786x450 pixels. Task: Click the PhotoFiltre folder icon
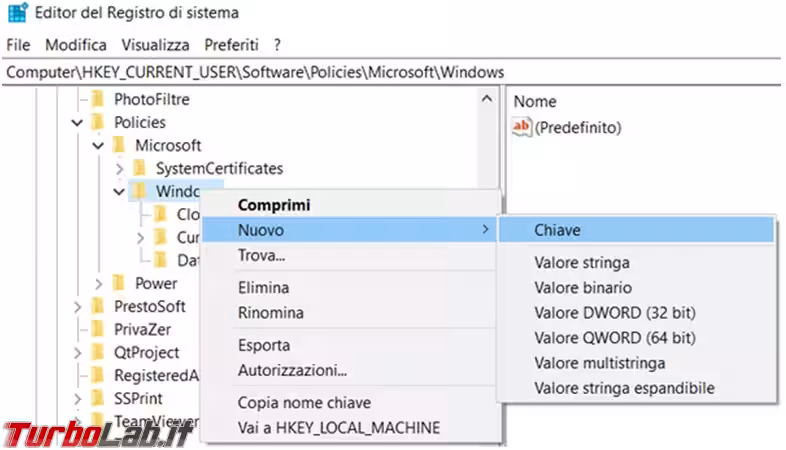pos(97,99)
